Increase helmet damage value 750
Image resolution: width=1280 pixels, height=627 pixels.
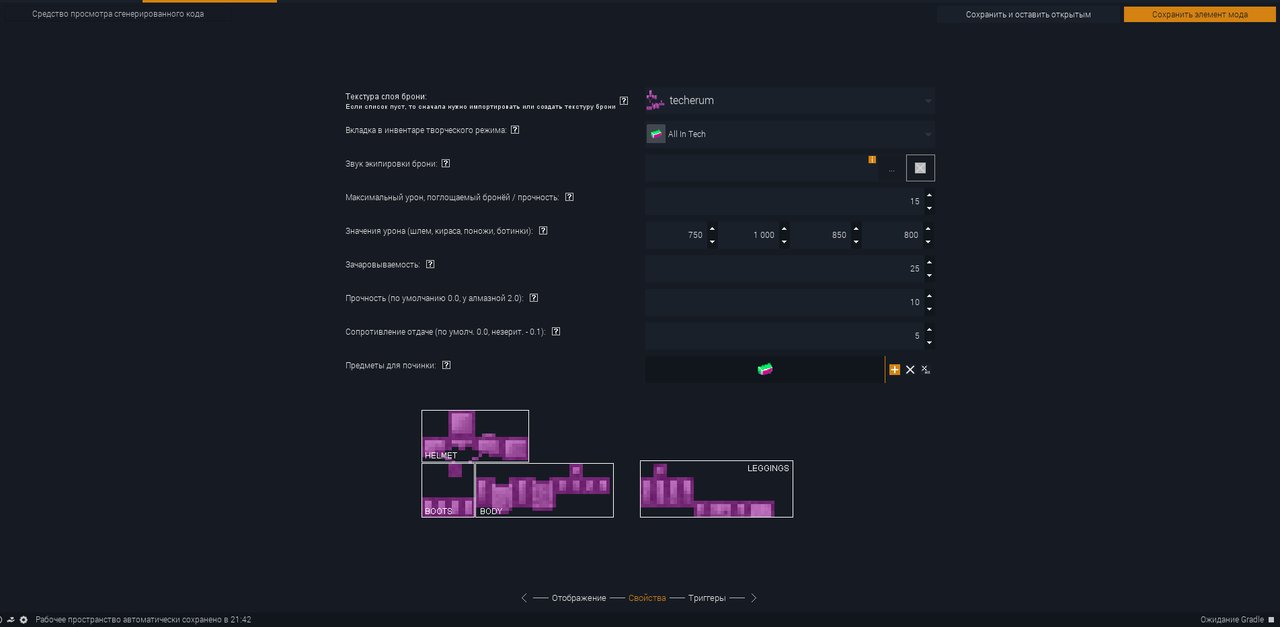(x=712, y=229)
